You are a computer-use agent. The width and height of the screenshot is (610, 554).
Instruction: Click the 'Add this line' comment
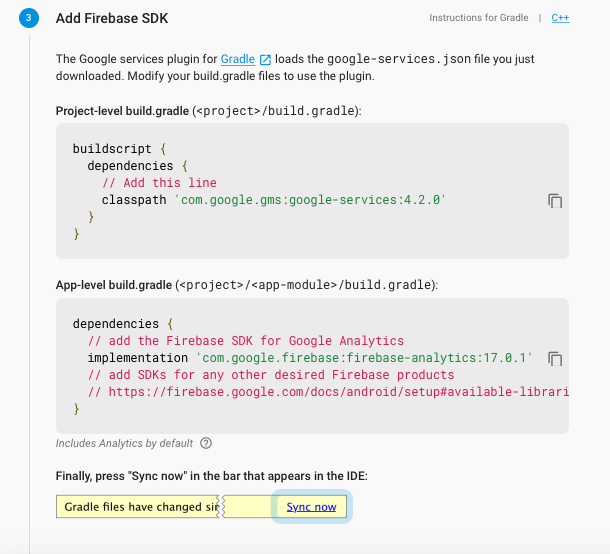pos(159,183)
